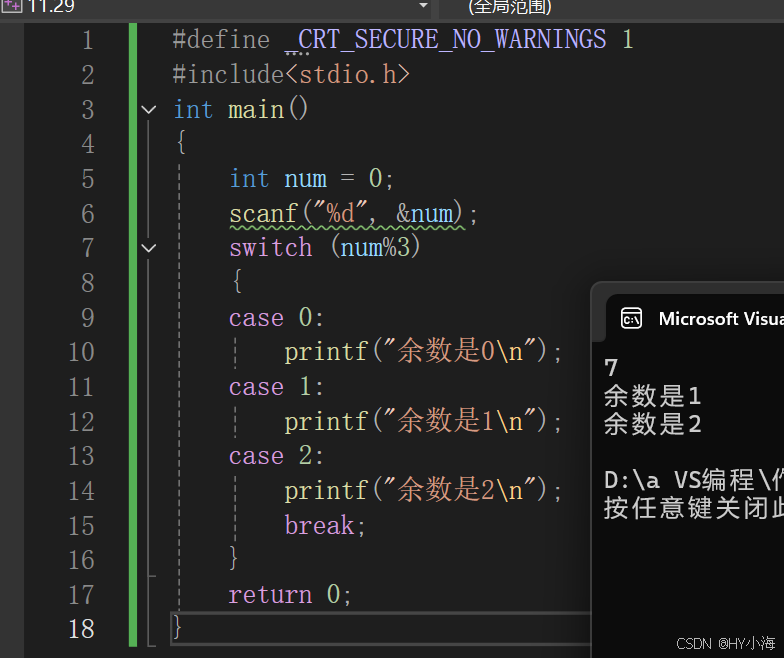
Task: Click the C++ project icon beside 11.29
Action: pos(11,6)
